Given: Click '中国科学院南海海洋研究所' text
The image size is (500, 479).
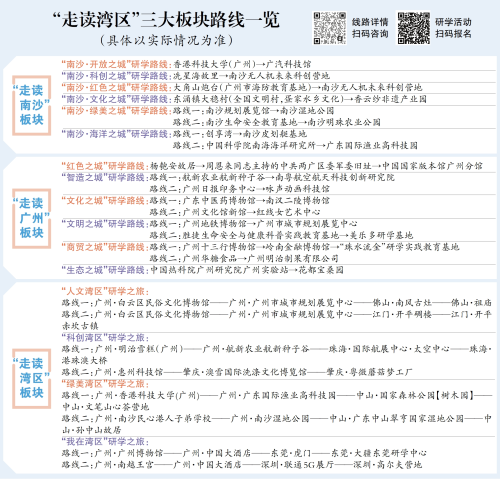Looking at the screenshot, I should pos(261,146).
